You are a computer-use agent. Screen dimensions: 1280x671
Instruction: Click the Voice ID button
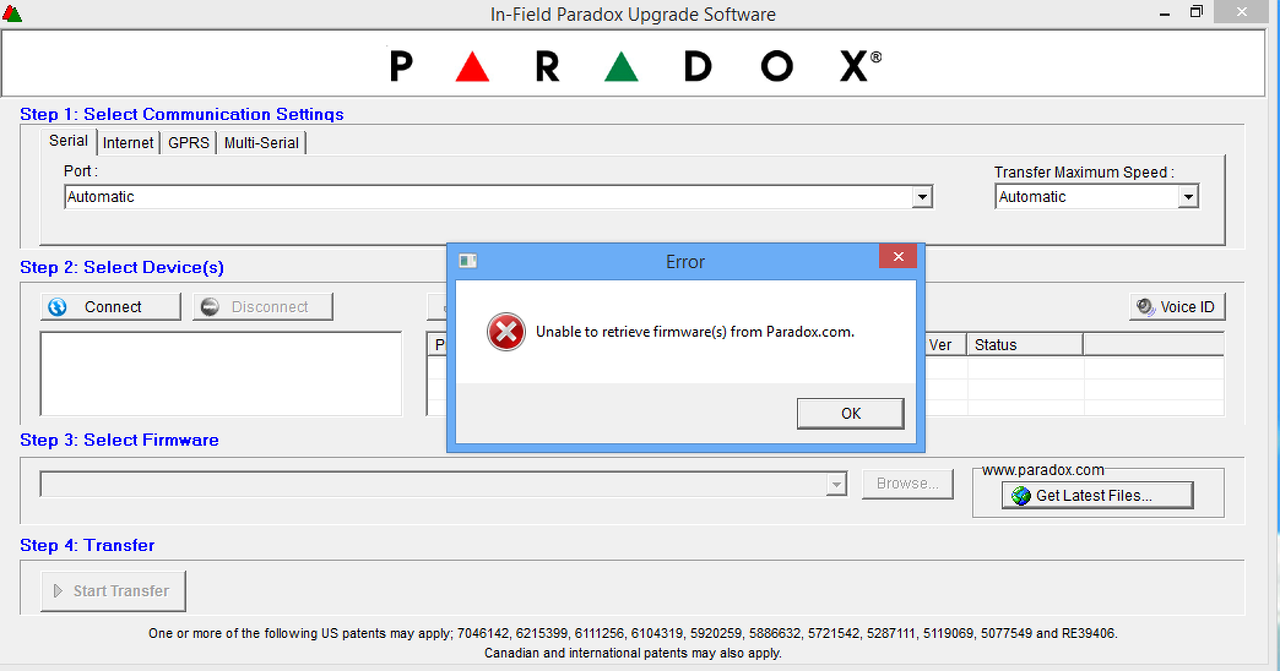point(1177,307)
